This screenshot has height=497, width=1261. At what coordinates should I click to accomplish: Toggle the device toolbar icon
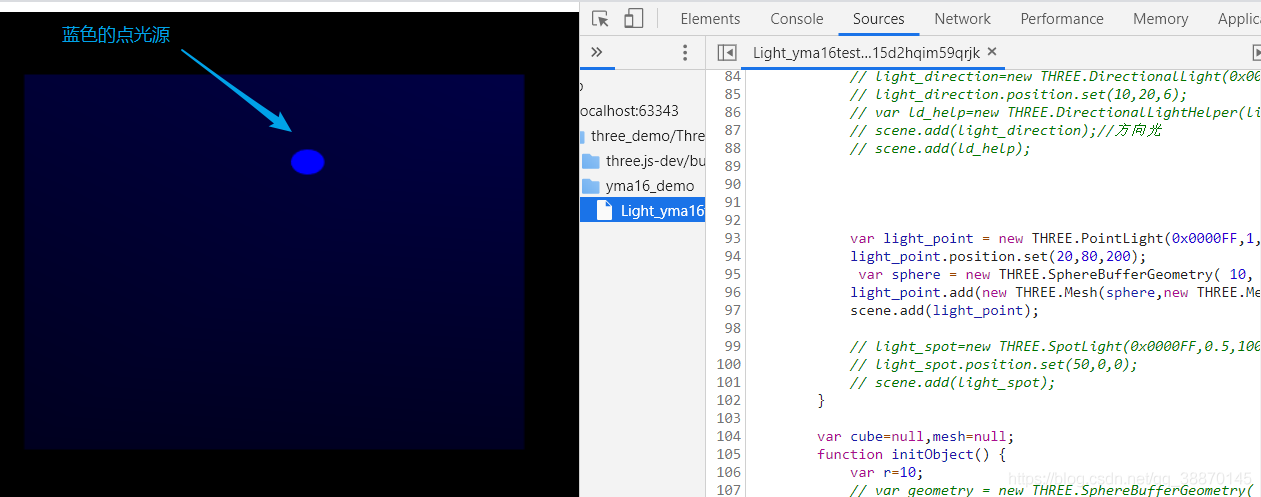634,19
